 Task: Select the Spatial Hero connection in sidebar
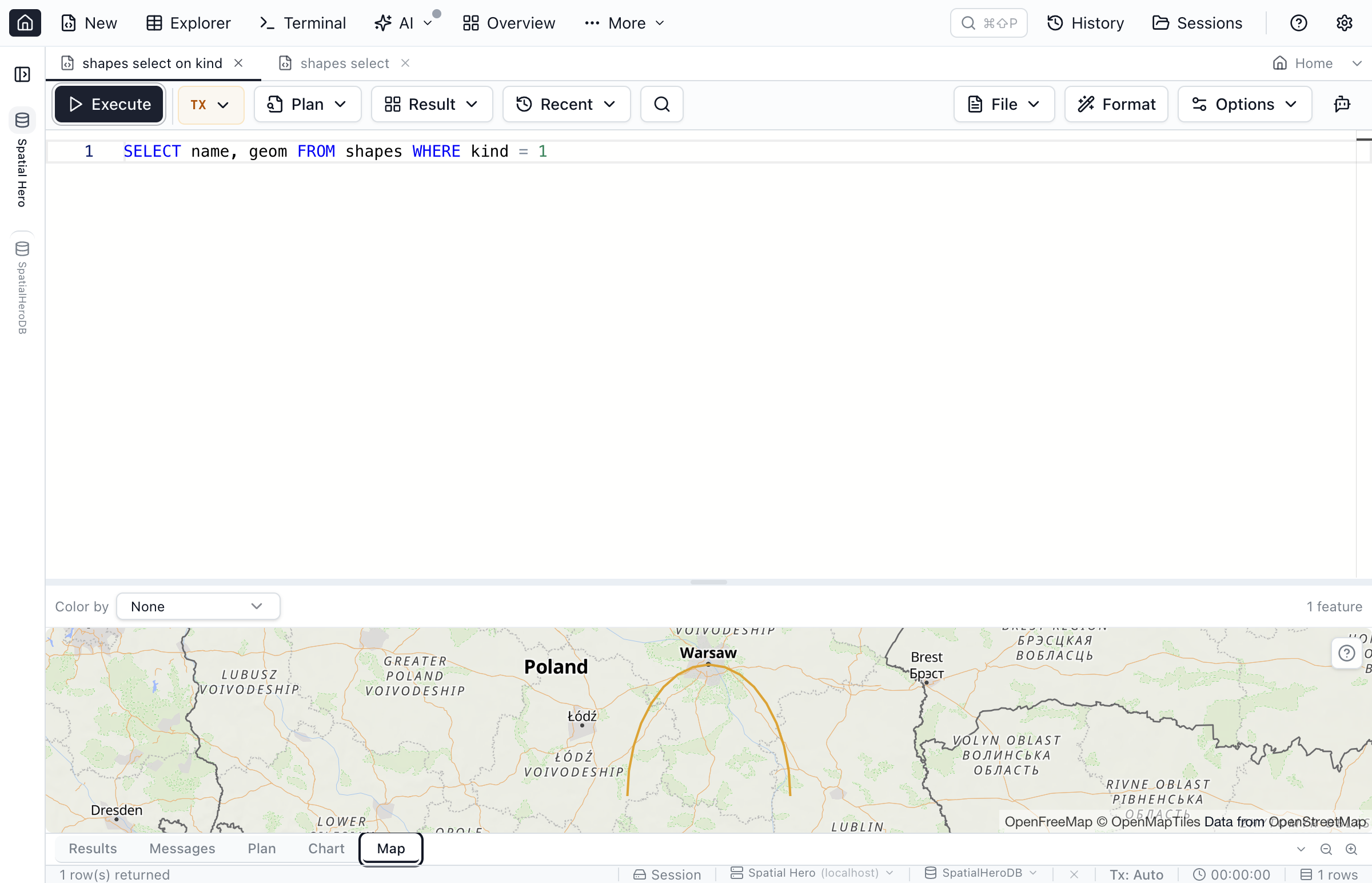(22, 158)
